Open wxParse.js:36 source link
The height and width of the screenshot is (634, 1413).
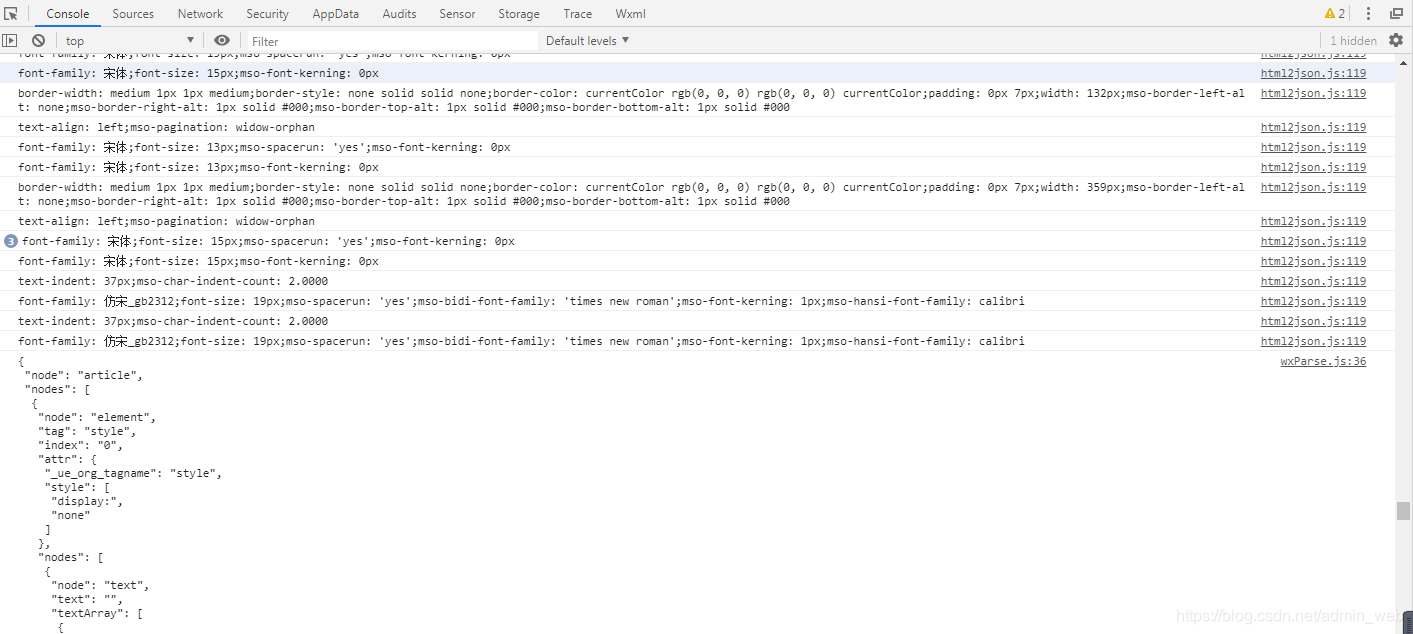(x=1323, y=361)
